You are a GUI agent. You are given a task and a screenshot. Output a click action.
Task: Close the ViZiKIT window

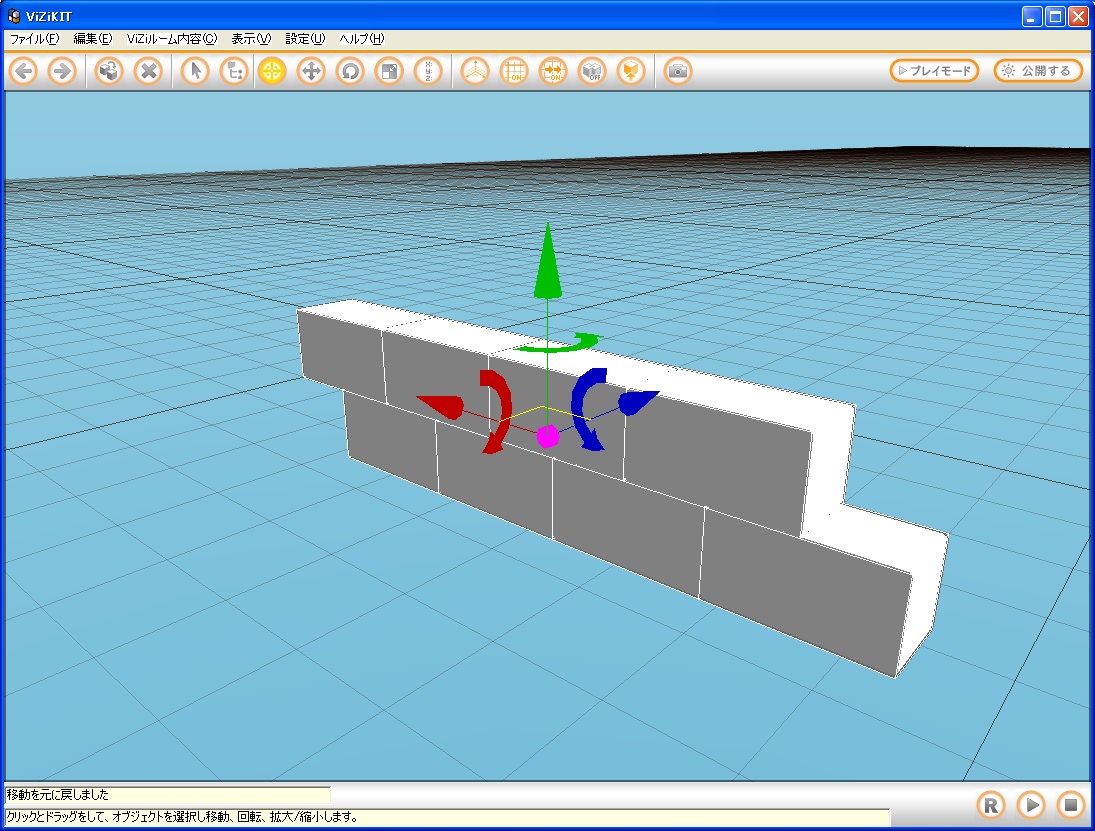click(x=1078, y=16)
